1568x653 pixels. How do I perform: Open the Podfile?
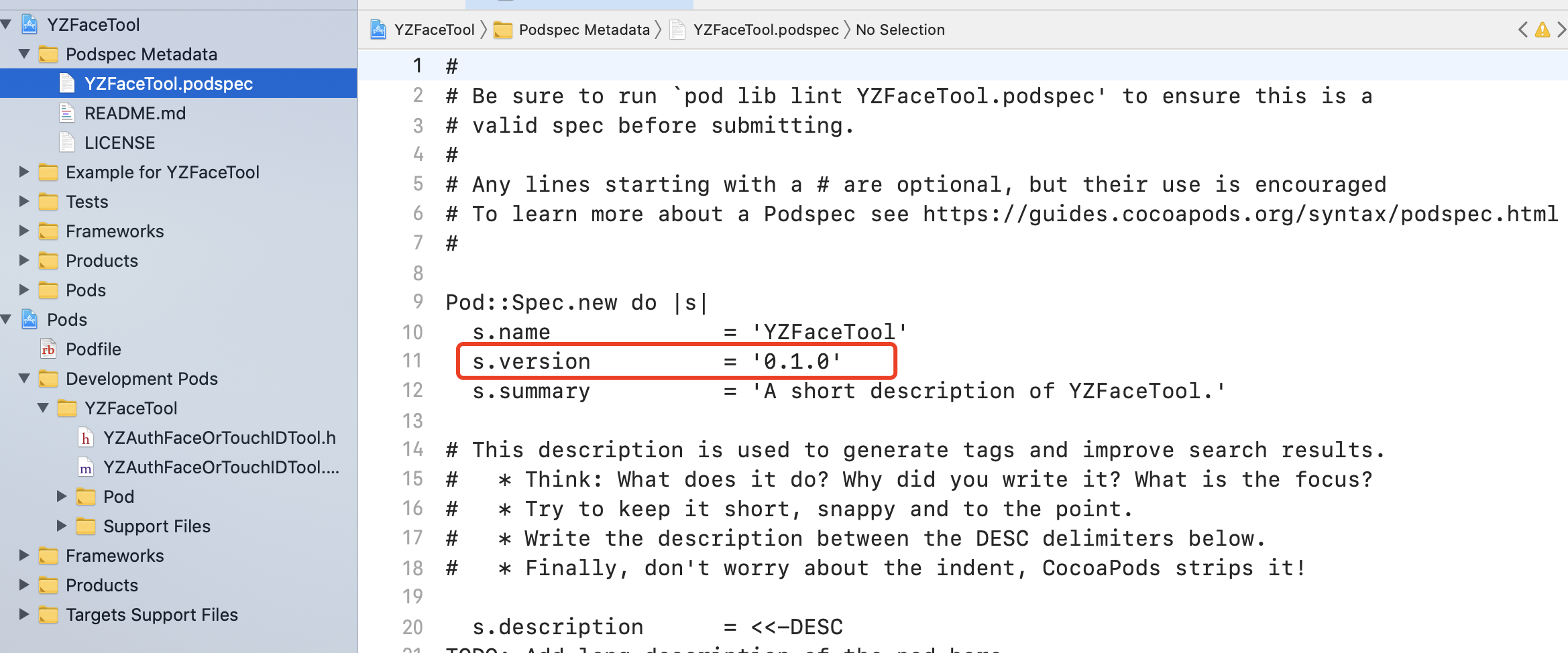93,349
